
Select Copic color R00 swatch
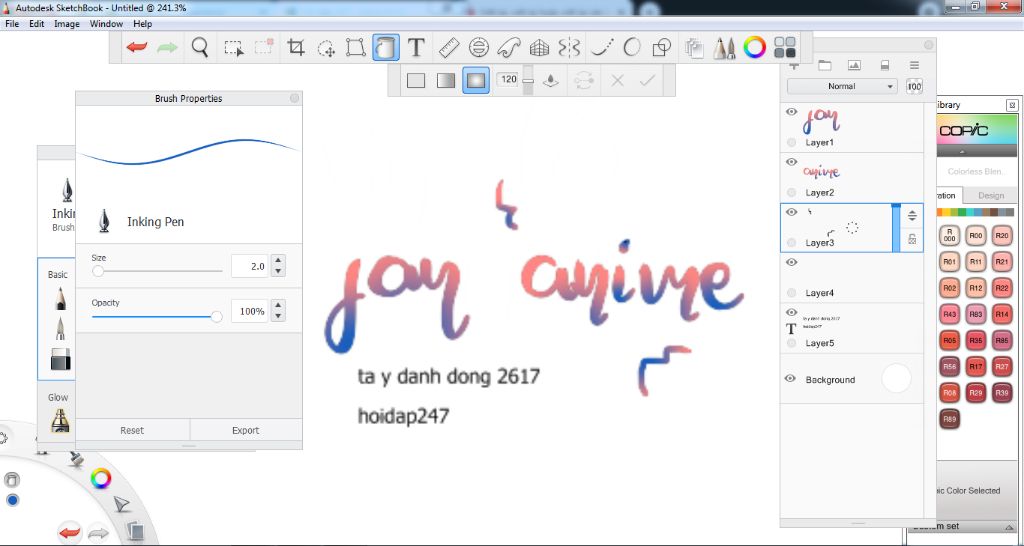point(976,236)
